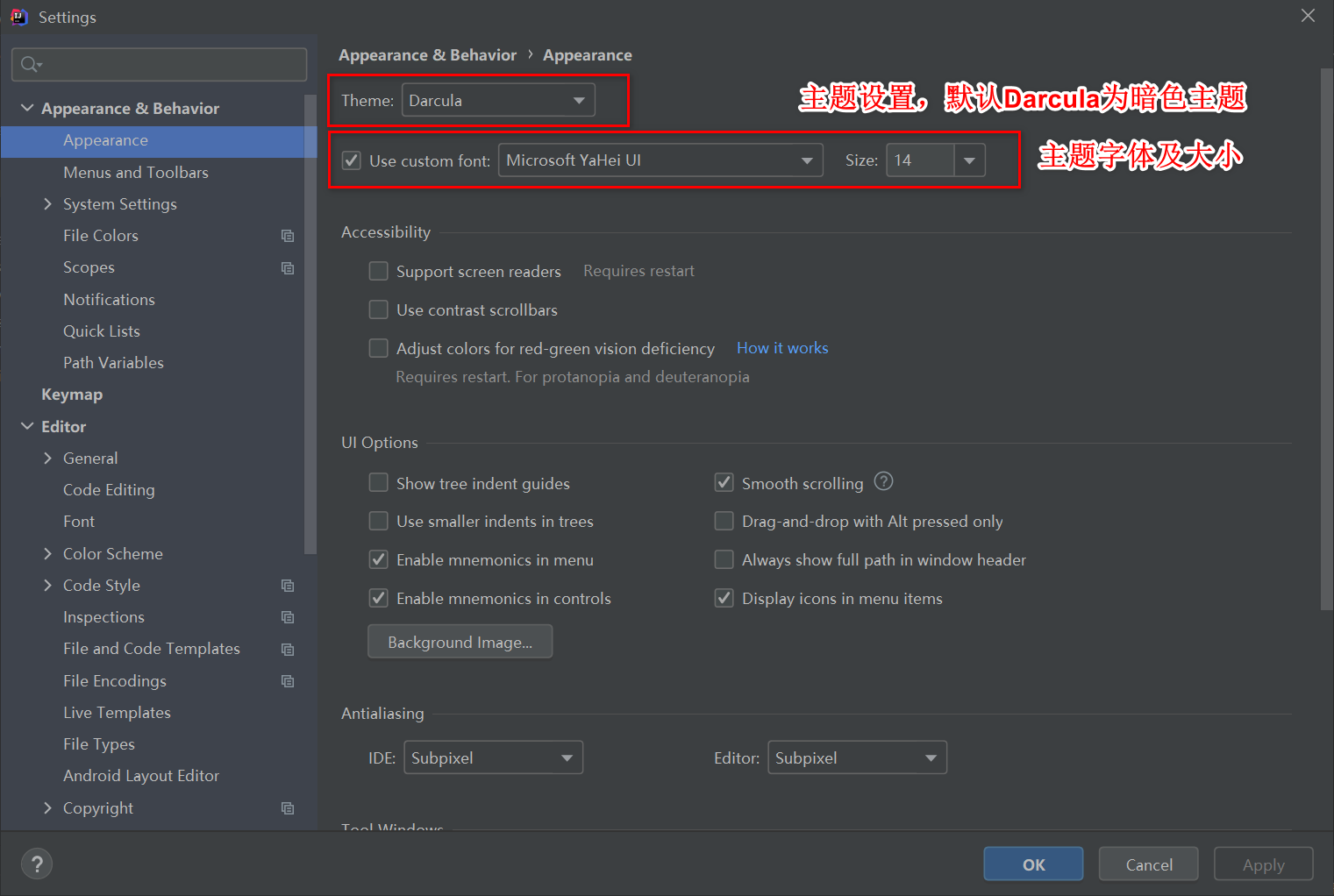Click the sharing icon beside Copyright
This screenshot has width=1334, height=896.
coord(288,807)
